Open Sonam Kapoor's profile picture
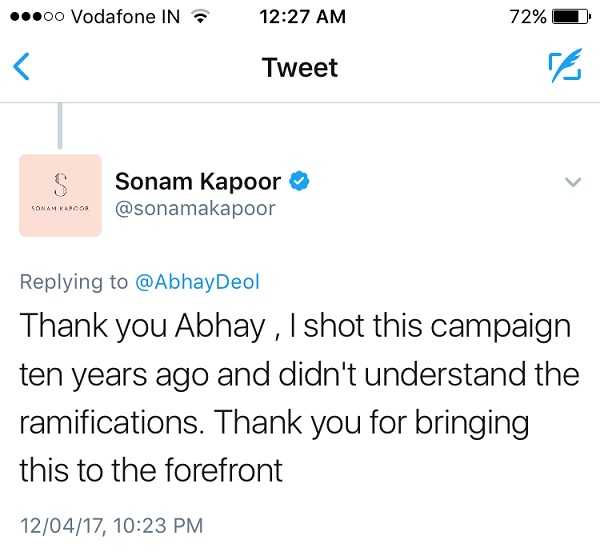The image size is (600, 560). pyautogui.click(x=60, y=195)
